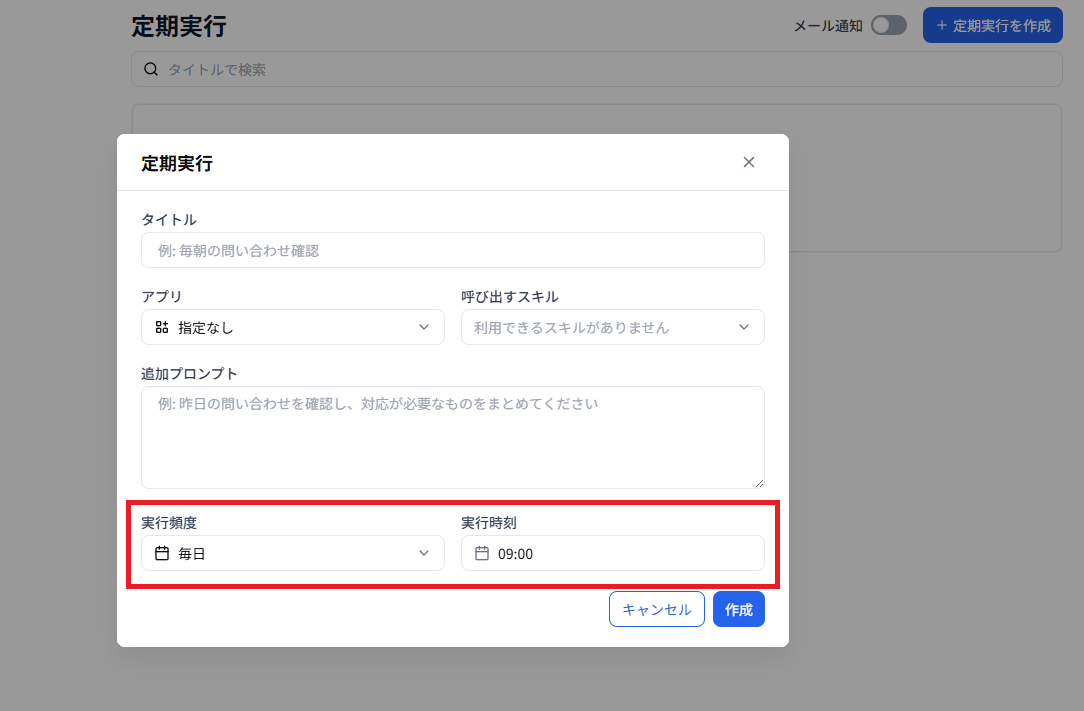Click the calendar icon in 実行頻度 field
This screenshot has width=1084, height=711.
point(162,553)
